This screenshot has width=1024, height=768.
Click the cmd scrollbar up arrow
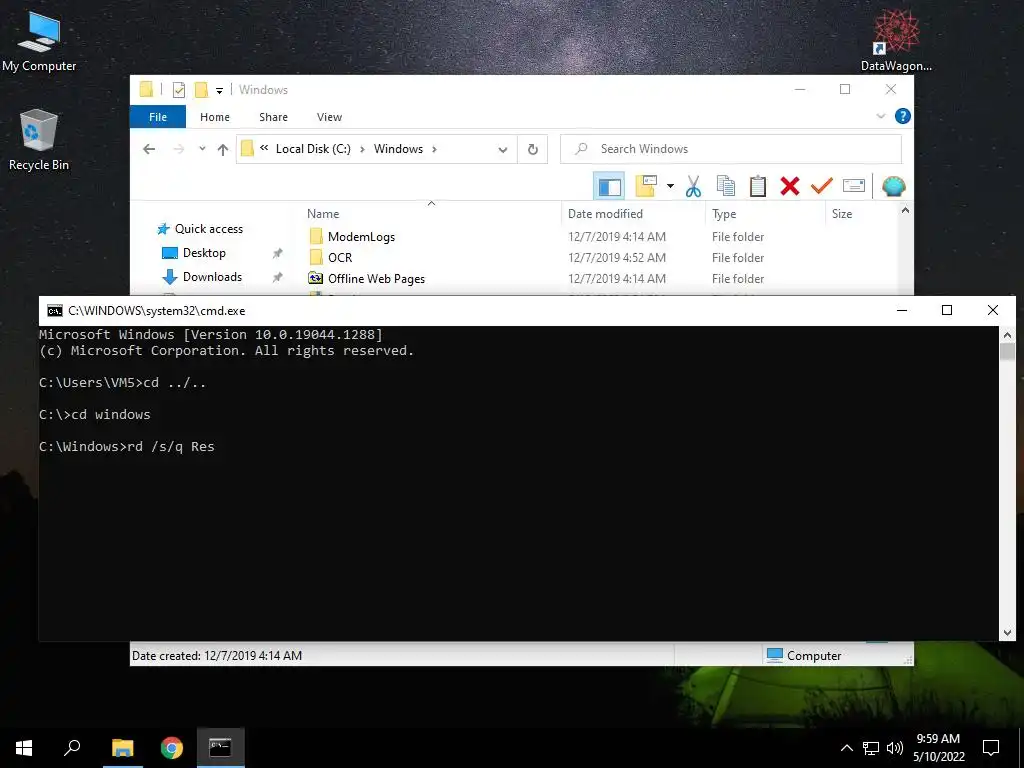coord(1007,334)
